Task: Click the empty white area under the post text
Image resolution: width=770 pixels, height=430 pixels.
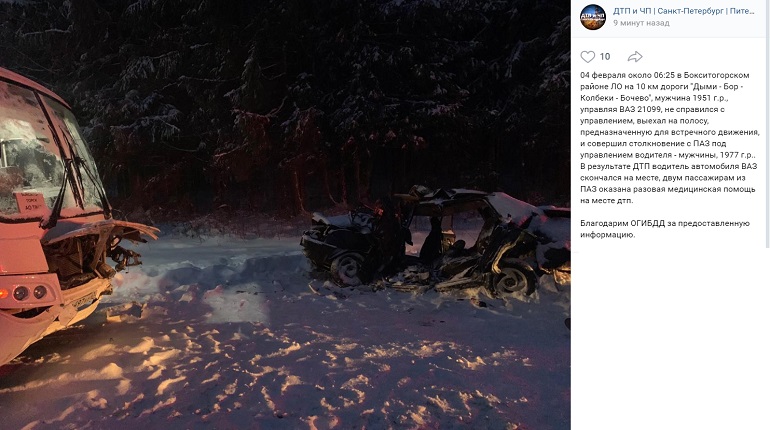Action: coord(670,339)
